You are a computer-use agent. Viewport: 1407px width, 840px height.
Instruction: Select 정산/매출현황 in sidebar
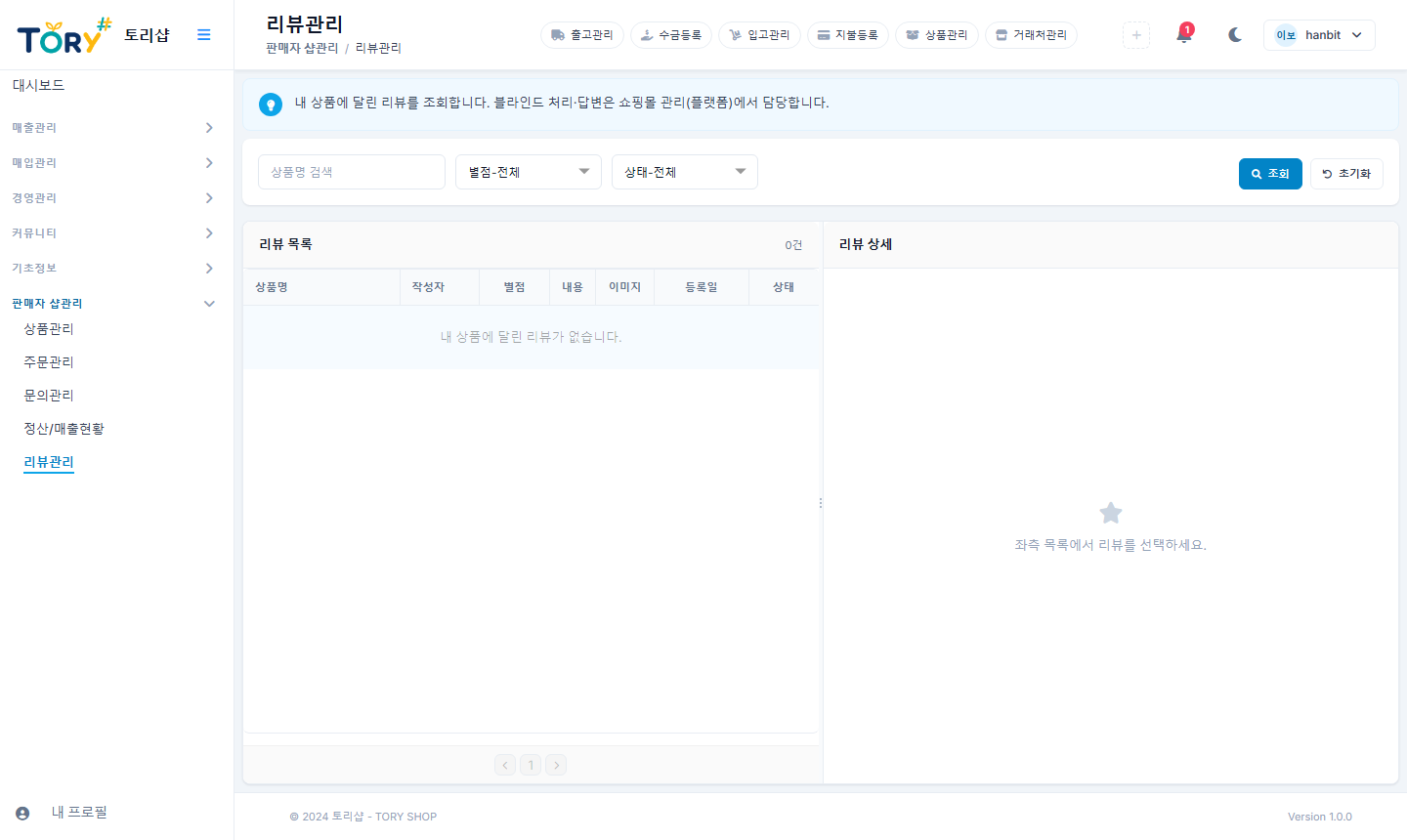click(x=64, y=429)
